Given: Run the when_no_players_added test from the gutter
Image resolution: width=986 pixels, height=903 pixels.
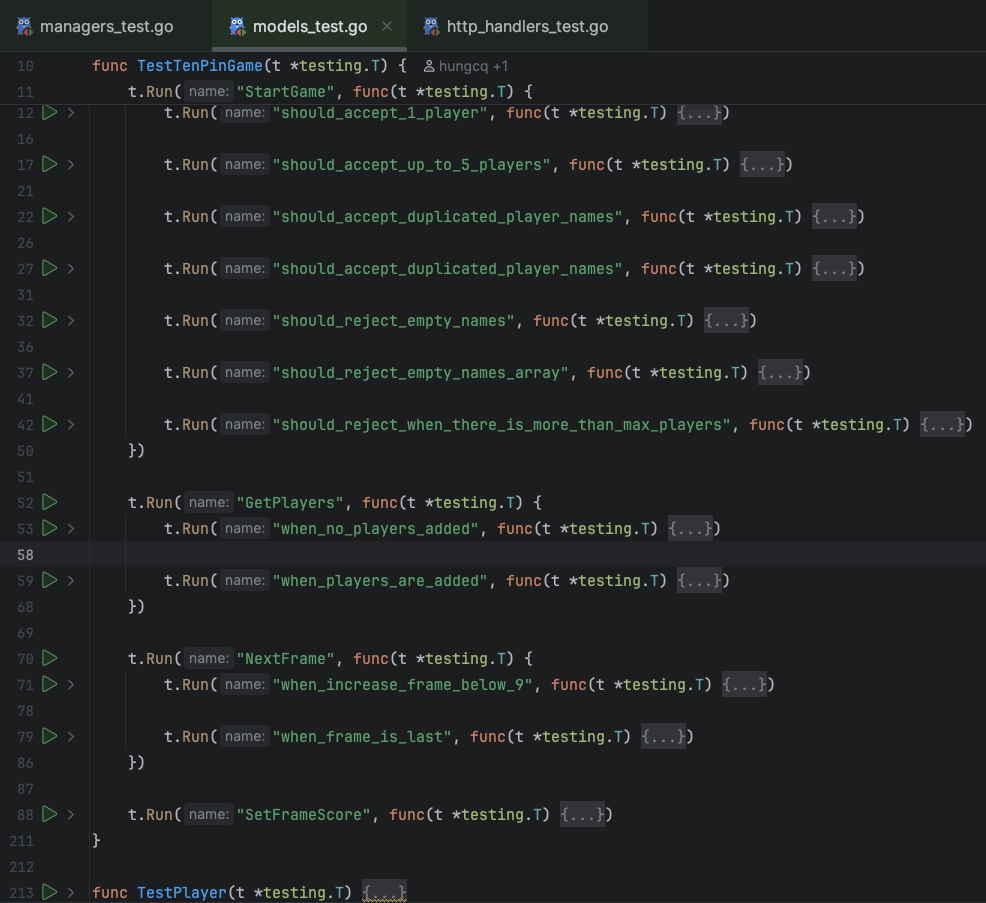Looking at the screenshot, I should click(x=50, y=528).
